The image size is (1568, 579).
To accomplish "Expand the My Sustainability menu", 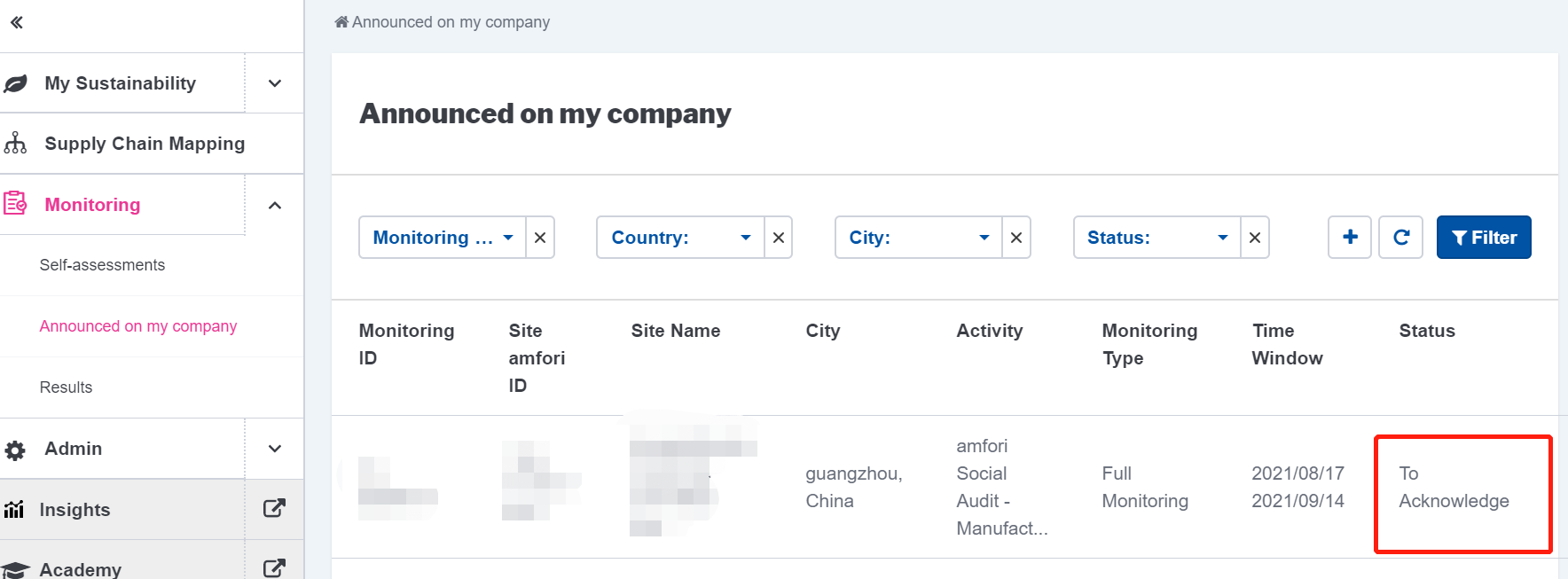I will point(275,83).
